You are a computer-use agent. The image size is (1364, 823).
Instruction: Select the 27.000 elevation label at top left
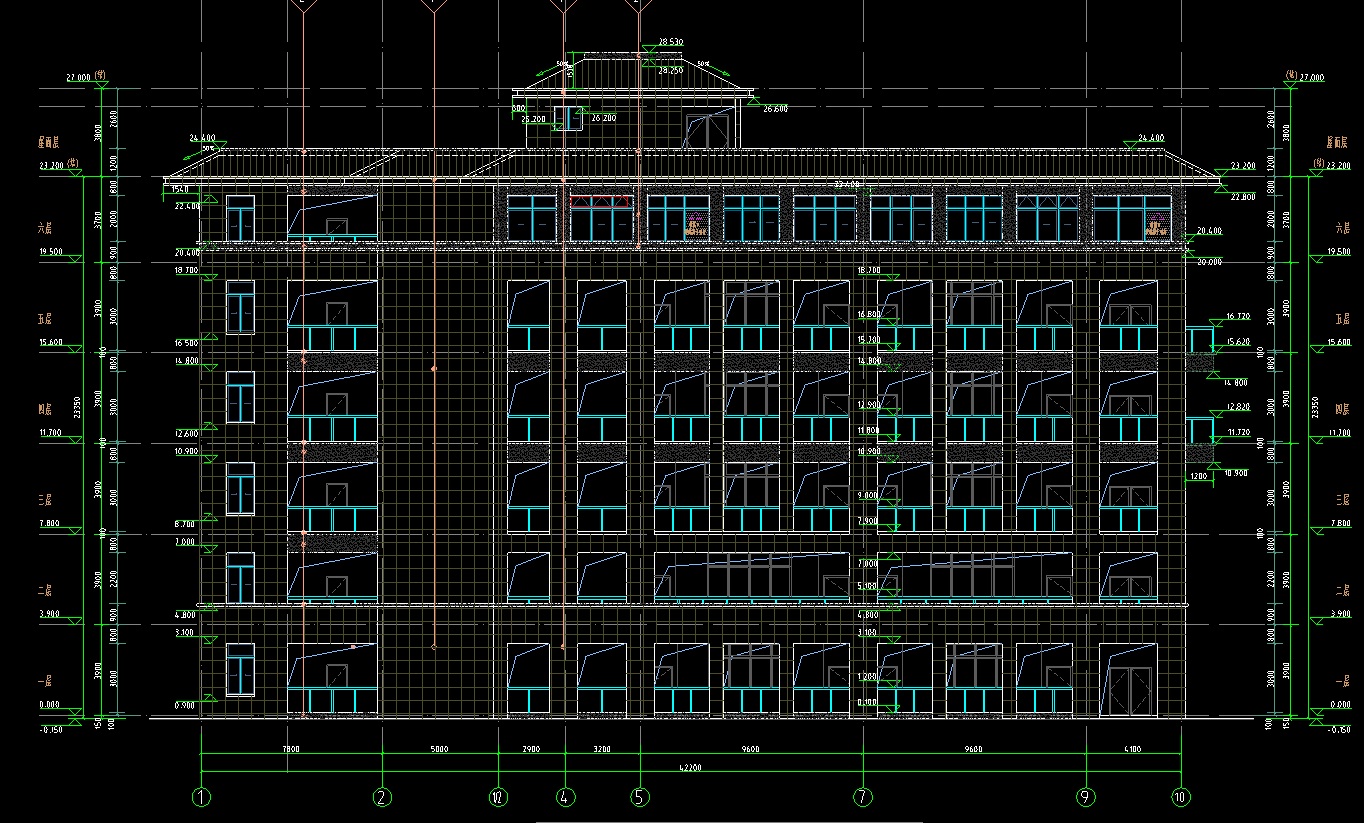pyautogui.click(x=78, y=77)
